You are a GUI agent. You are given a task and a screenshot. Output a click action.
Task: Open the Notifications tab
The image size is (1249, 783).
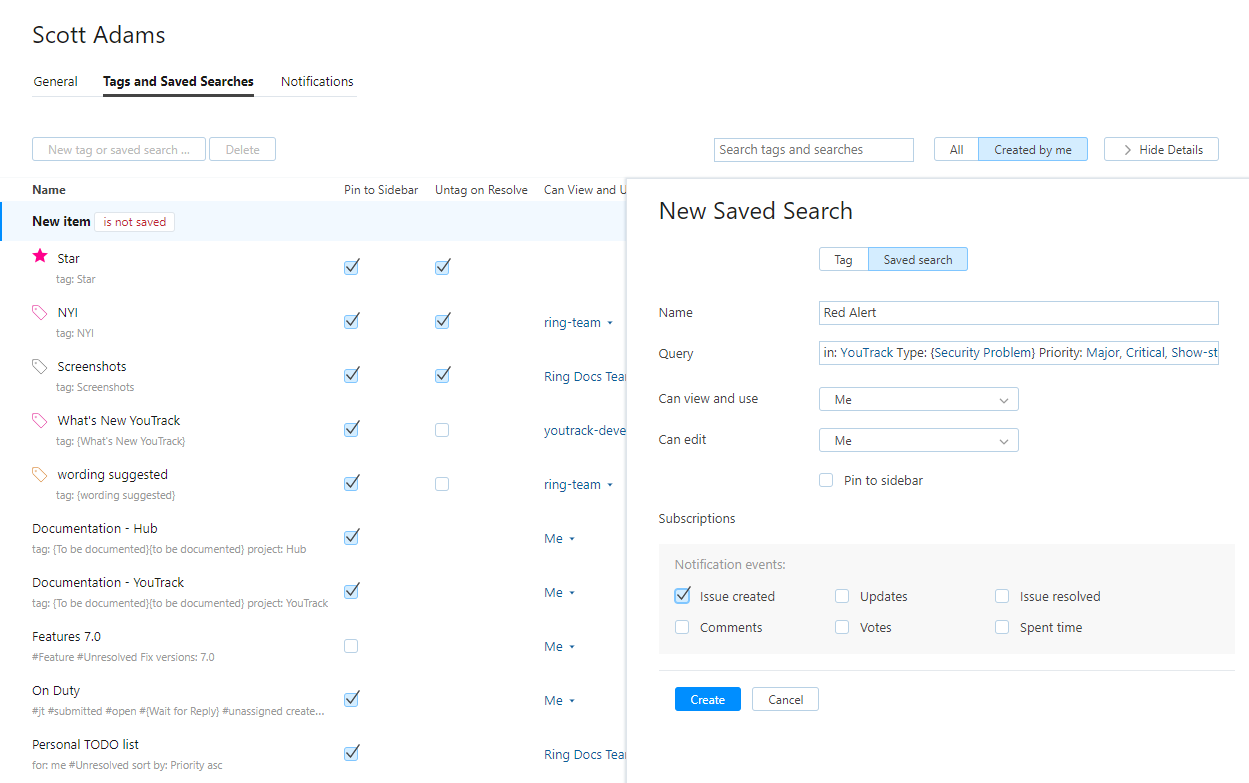tap(317, 82)
